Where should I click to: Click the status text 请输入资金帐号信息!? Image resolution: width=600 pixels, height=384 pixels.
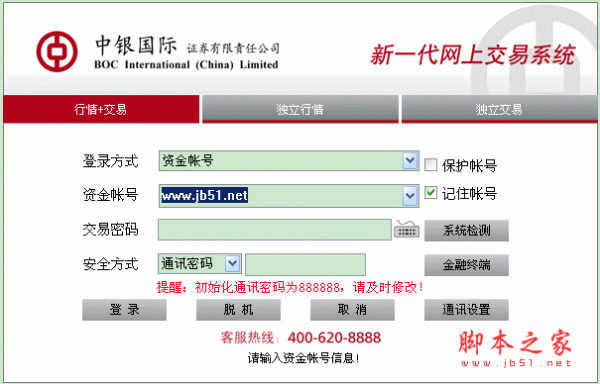coord(303,358)
